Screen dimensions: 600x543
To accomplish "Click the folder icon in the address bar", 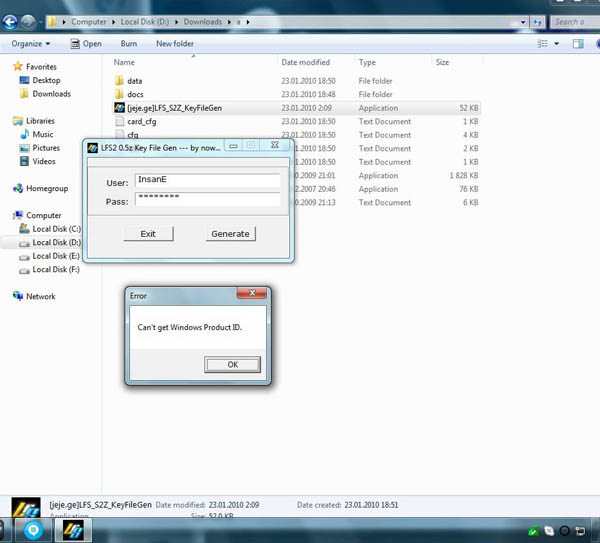I will 52,22.
